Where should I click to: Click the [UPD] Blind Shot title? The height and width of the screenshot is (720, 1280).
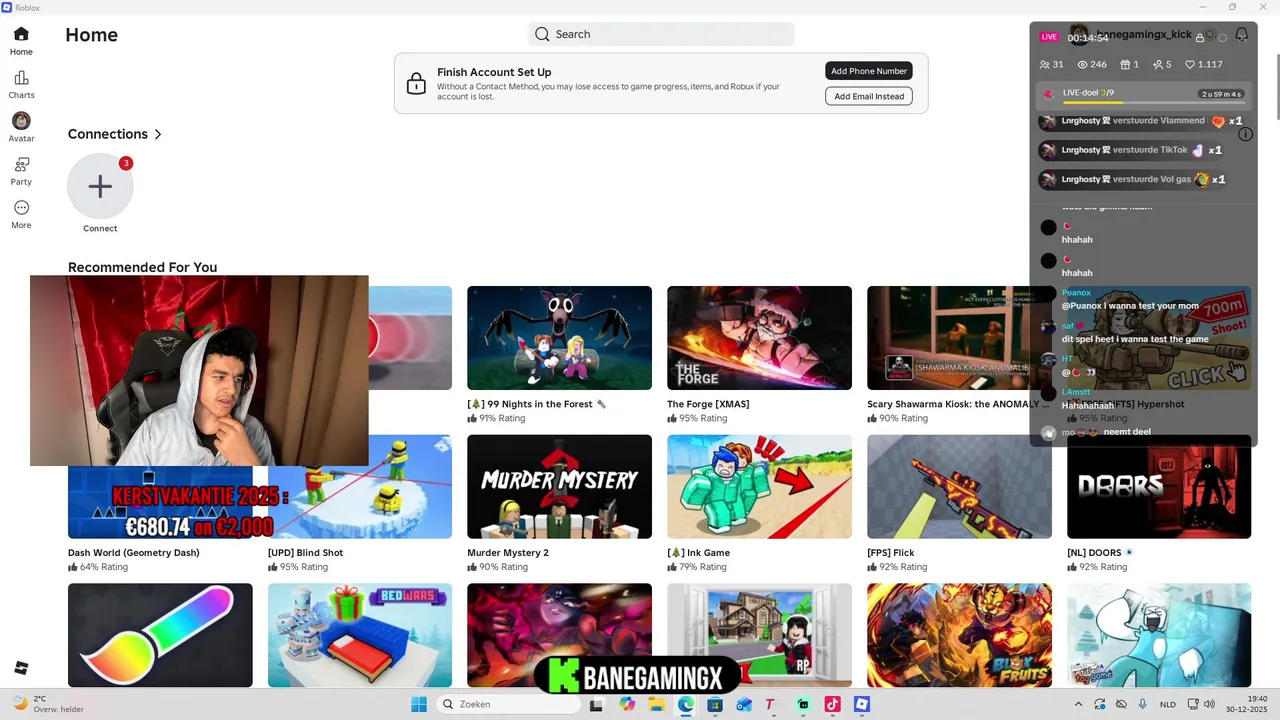[306, 553]
